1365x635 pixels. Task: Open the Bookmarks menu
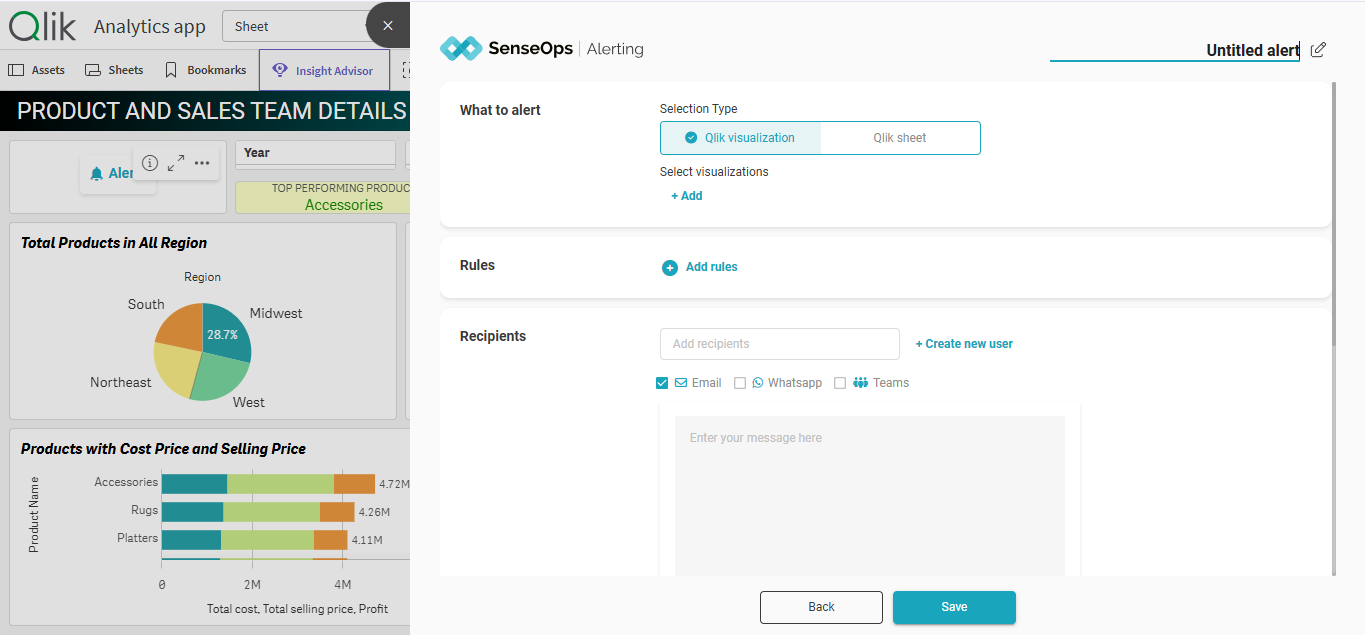point(205,70)
